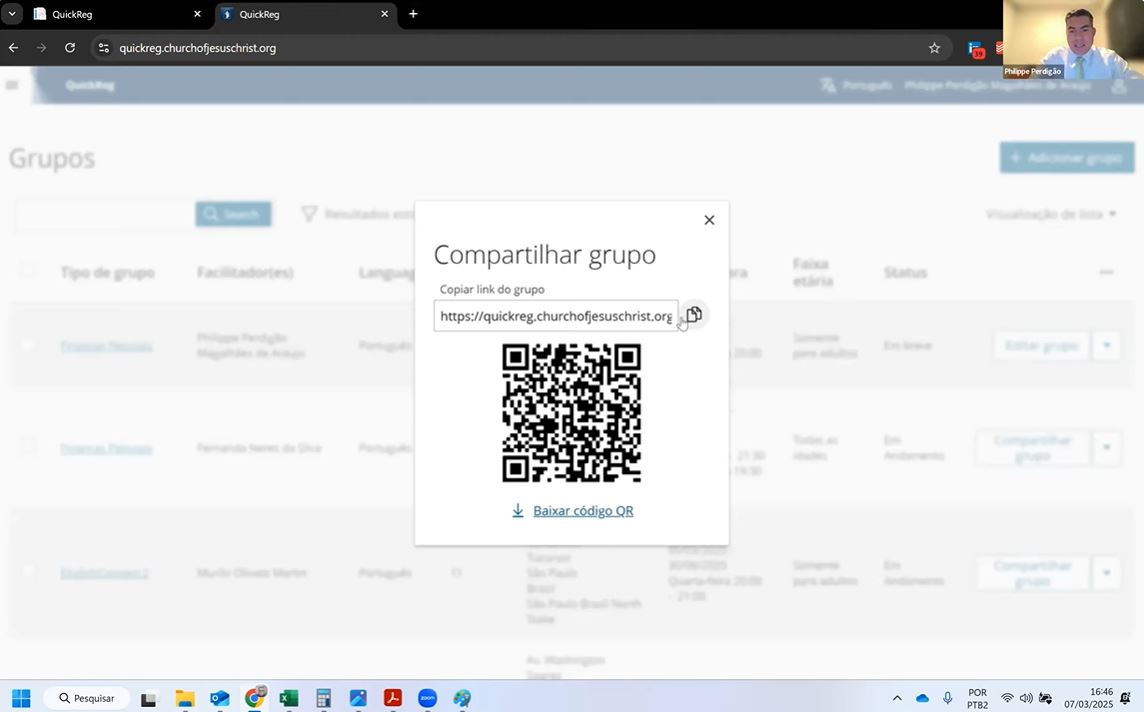Click the Tipo de grupo column header
The height and width of the screenshot is (712, 1144).
point(107,272)
